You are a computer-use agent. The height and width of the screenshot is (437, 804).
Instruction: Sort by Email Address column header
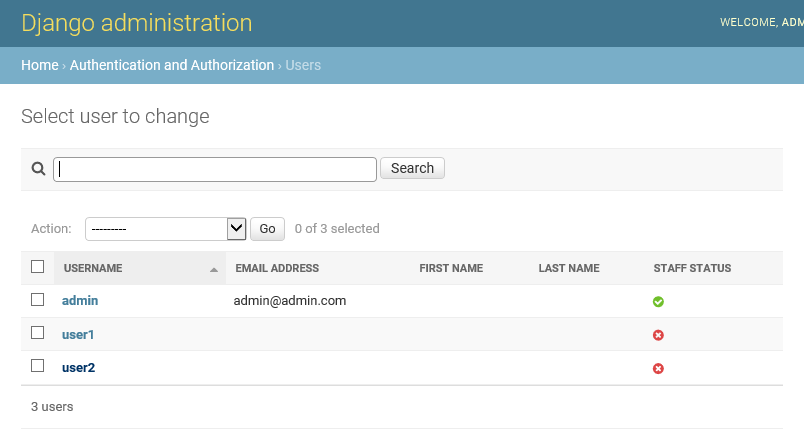point(277,268)
